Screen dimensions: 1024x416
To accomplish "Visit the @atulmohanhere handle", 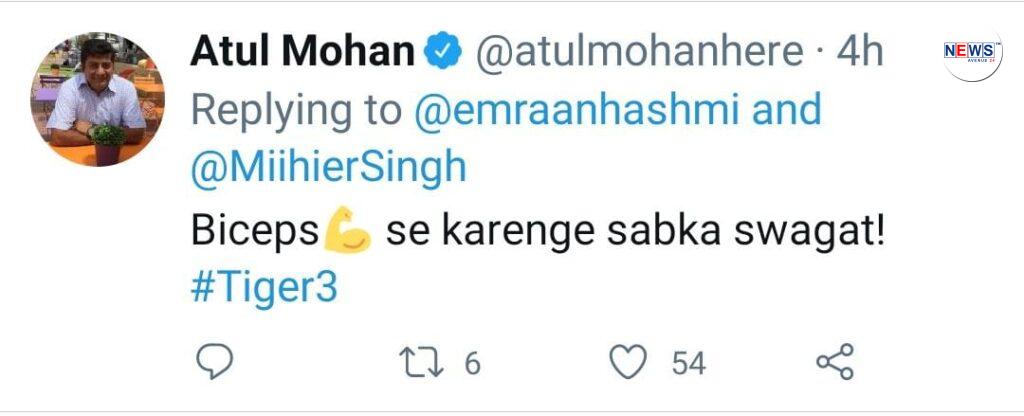I will tap(639, 52).
